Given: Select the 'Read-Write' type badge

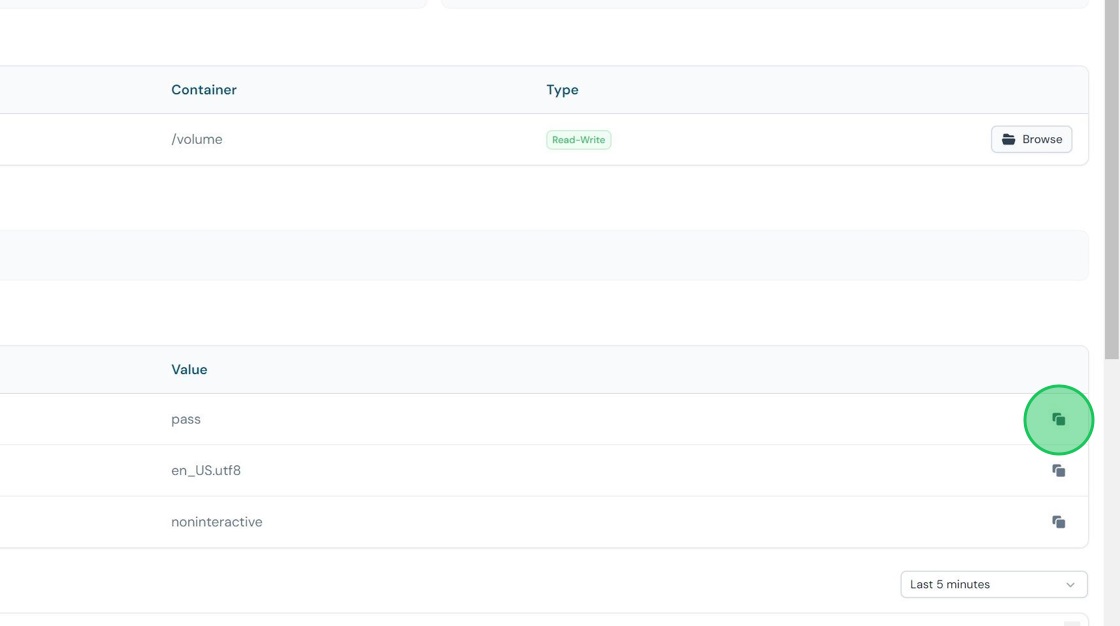Looking at the screenshot, I should (x=579, y=139).
